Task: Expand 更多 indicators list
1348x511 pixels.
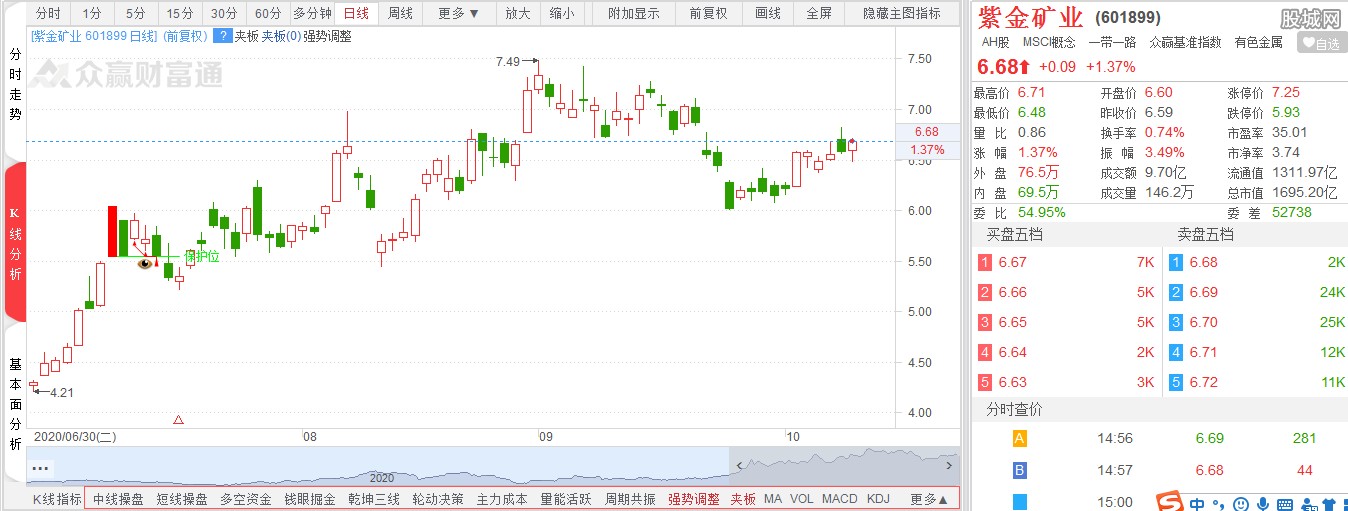Action: [x=928, y=499]
